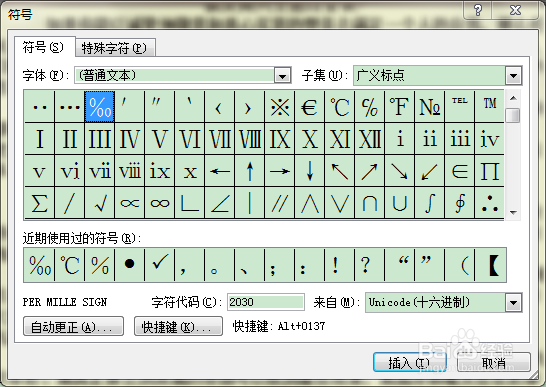Open 自动更正 AutoCorrect button
The height and width of the screenshot is (387, 546).
click(73, 326)
